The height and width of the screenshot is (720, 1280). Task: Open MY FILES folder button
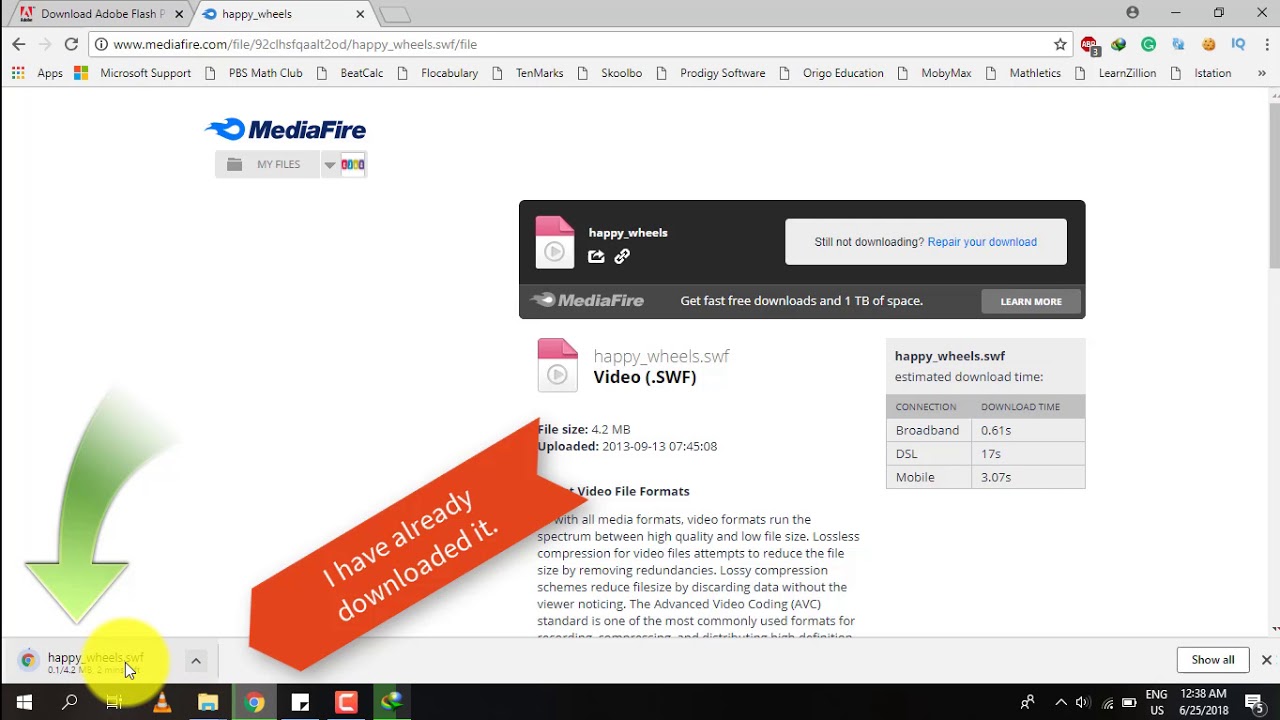[267, 165]
